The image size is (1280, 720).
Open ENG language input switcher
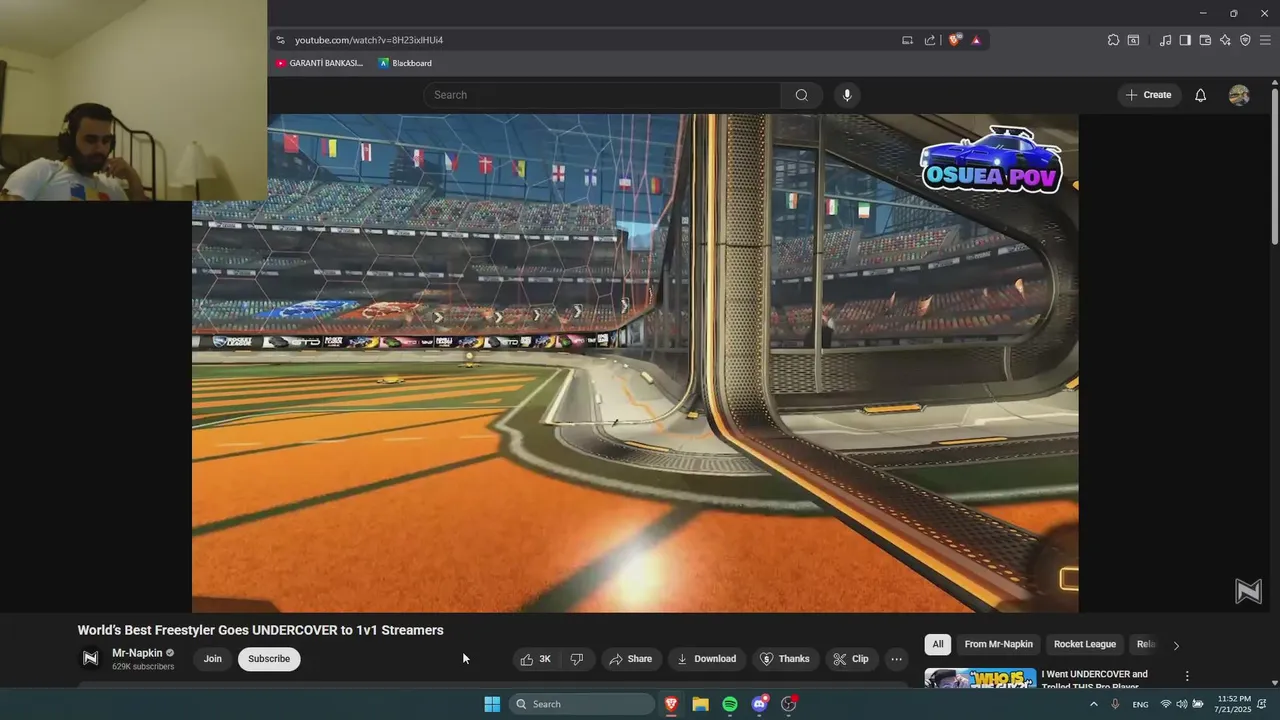[1140, 704]
